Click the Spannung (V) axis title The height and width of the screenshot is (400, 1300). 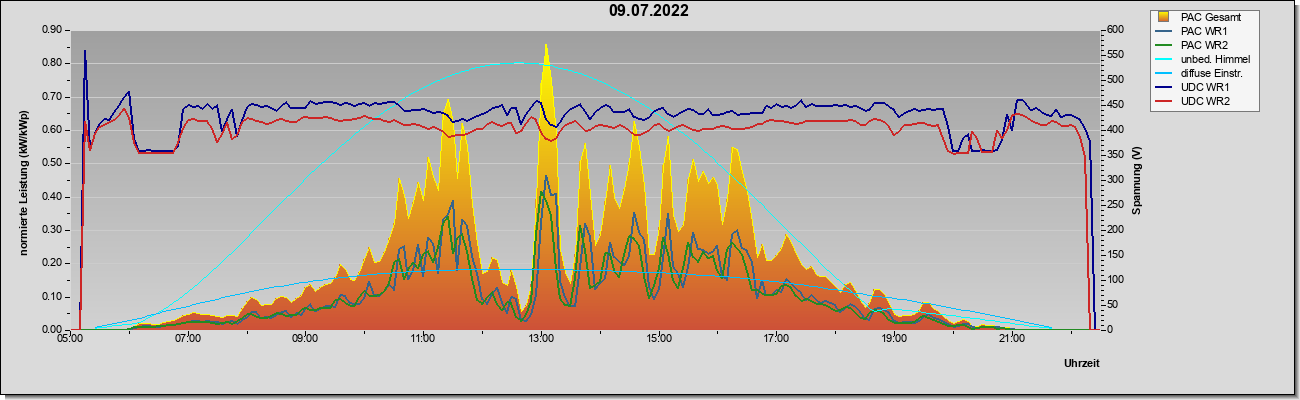coord(1136,180)
